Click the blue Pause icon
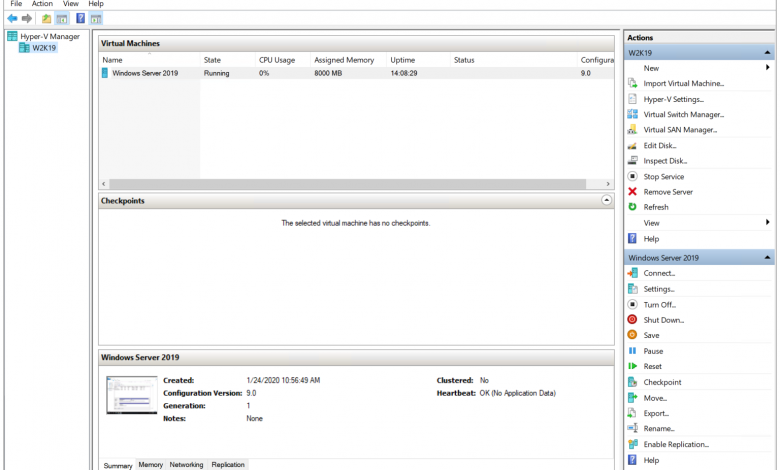This screenshot has height=470, width=780. click(632, 351)
